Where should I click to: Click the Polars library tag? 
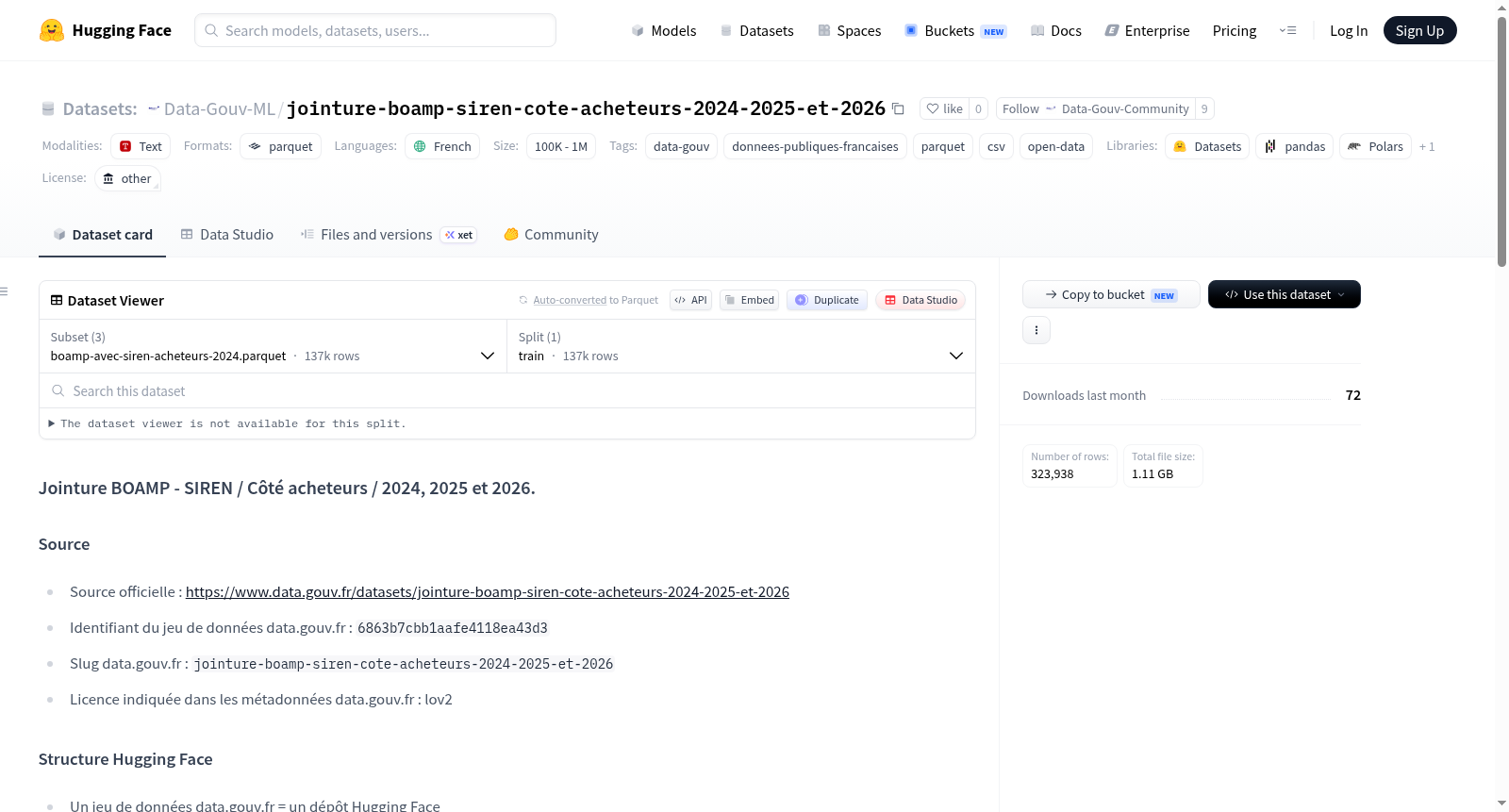pyautogui.click(x=1375, y=146)
